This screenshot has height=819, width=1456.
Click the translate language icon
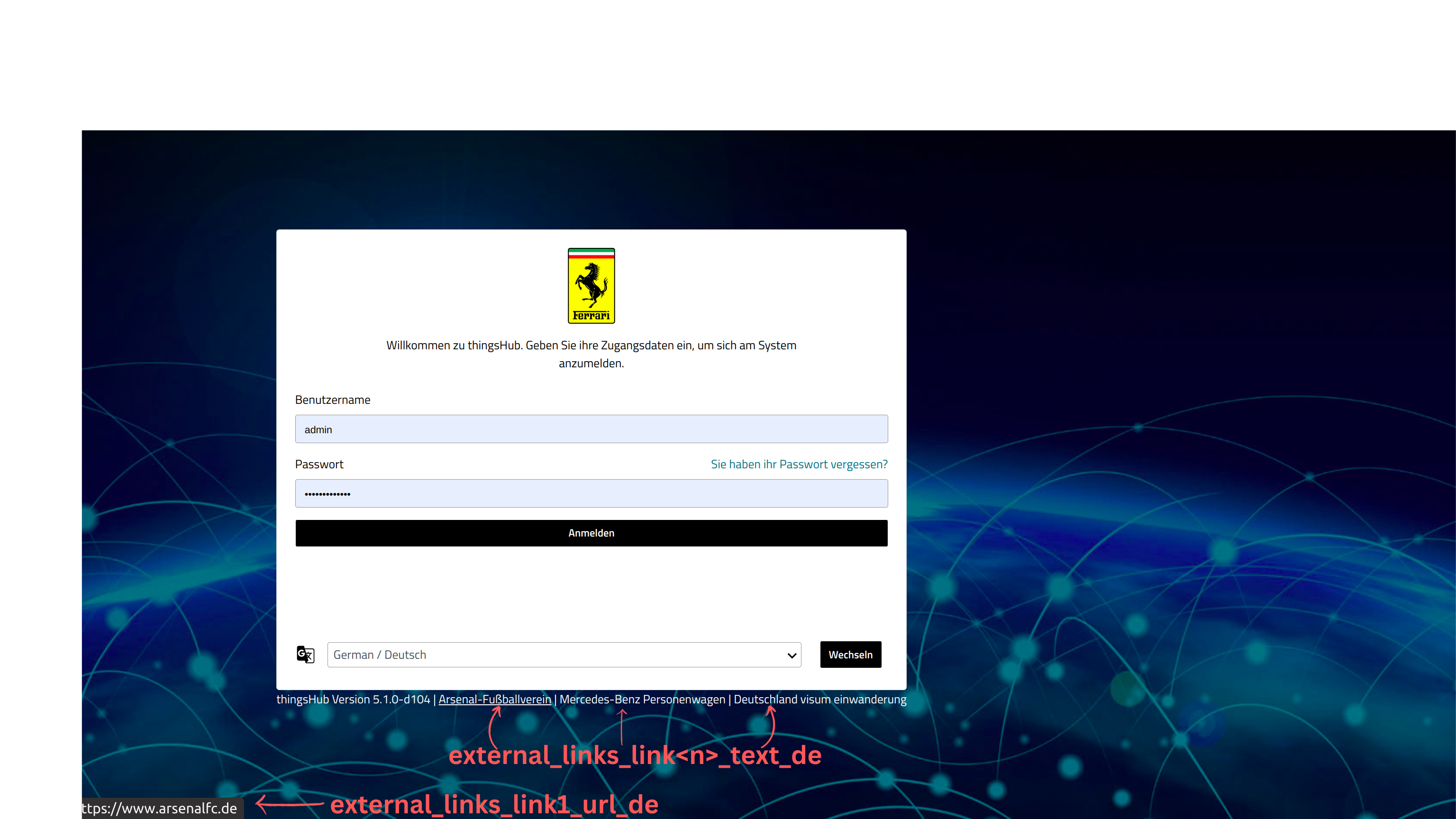tap(305, 654)
